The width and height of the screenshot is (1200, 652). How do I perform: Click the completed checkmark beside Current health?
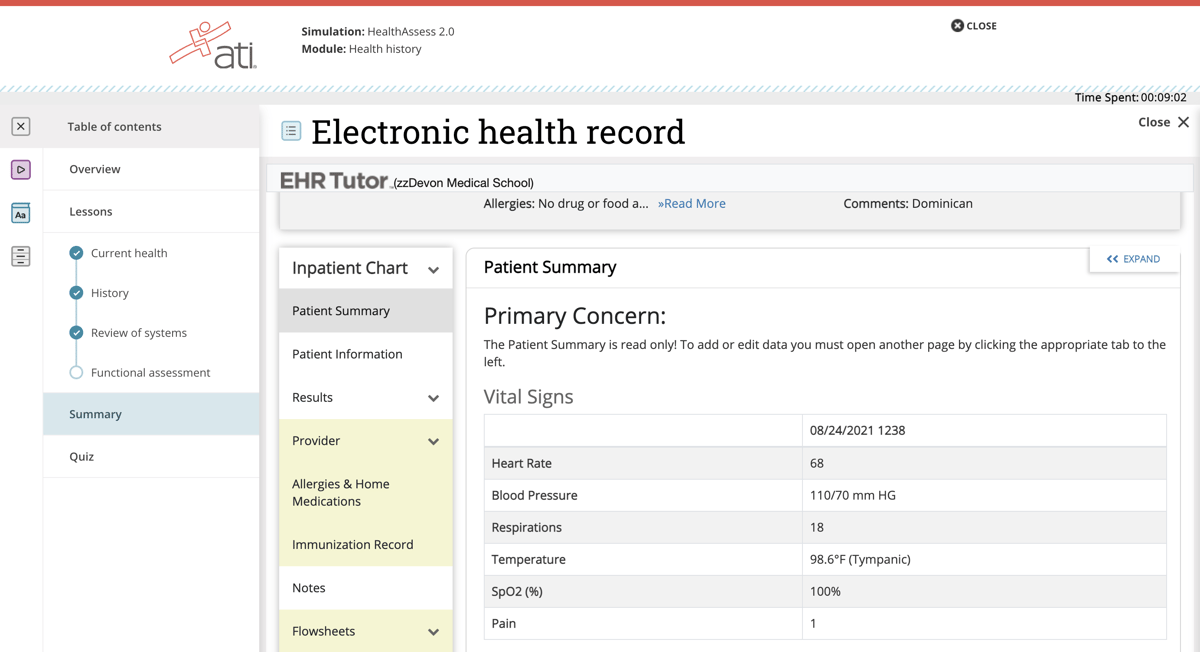(76, 253)
